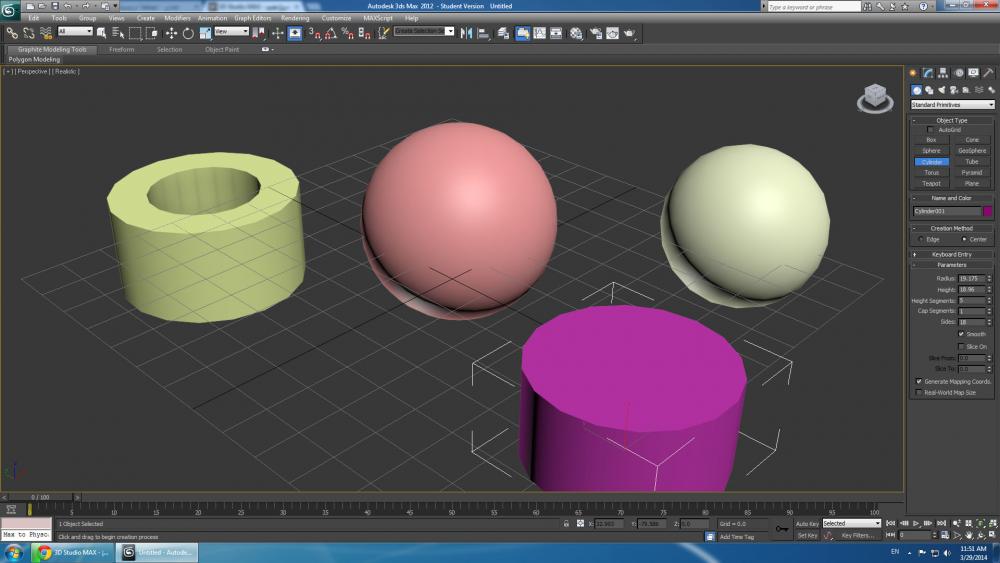Open the Hierarchy command panel tab
Image resolution: width=1000 pixels, height=563 pixels.
[943, 73]
